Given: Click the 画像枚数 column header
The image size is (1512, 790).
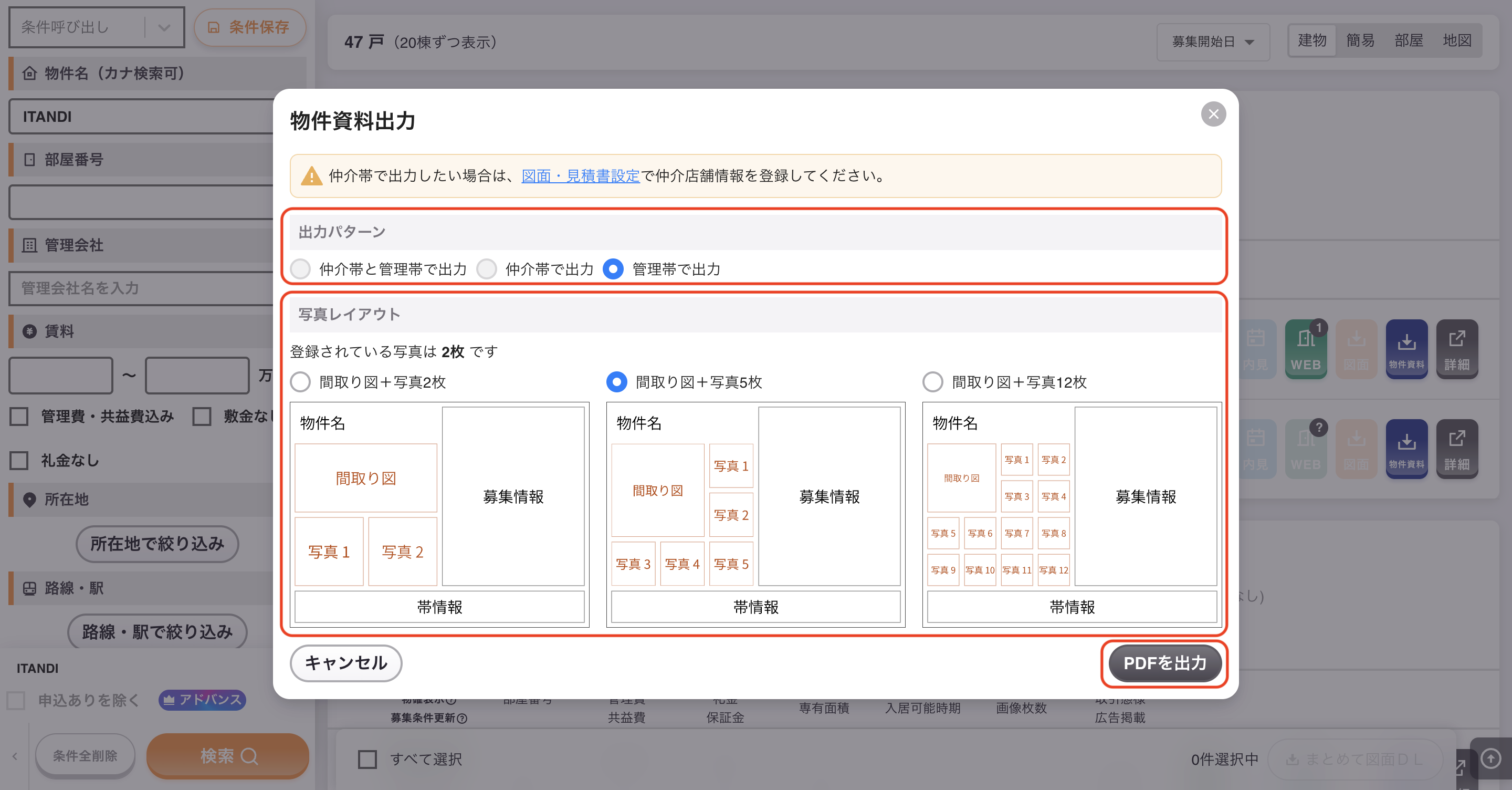Looking at the screenshot, I should click(1021, 708).
